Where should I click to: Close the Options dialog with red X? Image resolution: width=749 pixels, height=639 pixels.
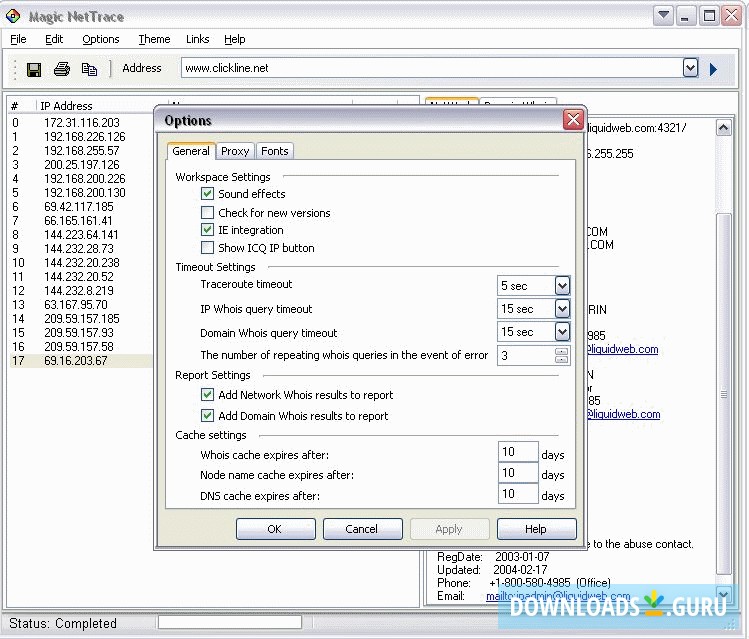point(572,120)
